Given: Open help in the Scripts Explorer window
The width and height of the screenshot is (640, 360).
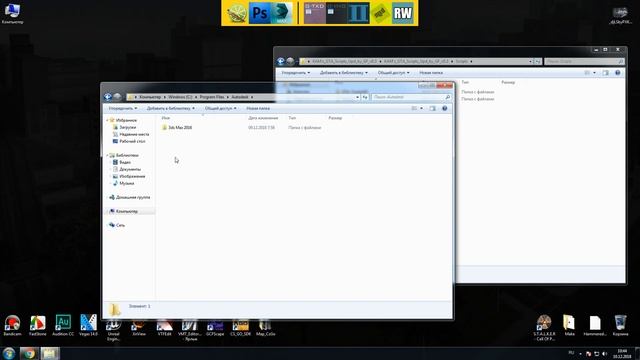Looking at the screenshot, I should coord(618,73).
